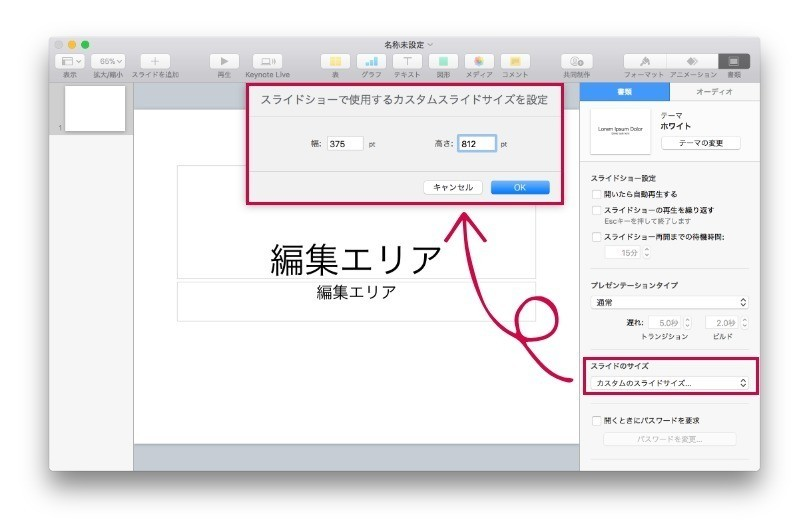Enable loop slideshow playback checkbox

[x=597, y=210]
